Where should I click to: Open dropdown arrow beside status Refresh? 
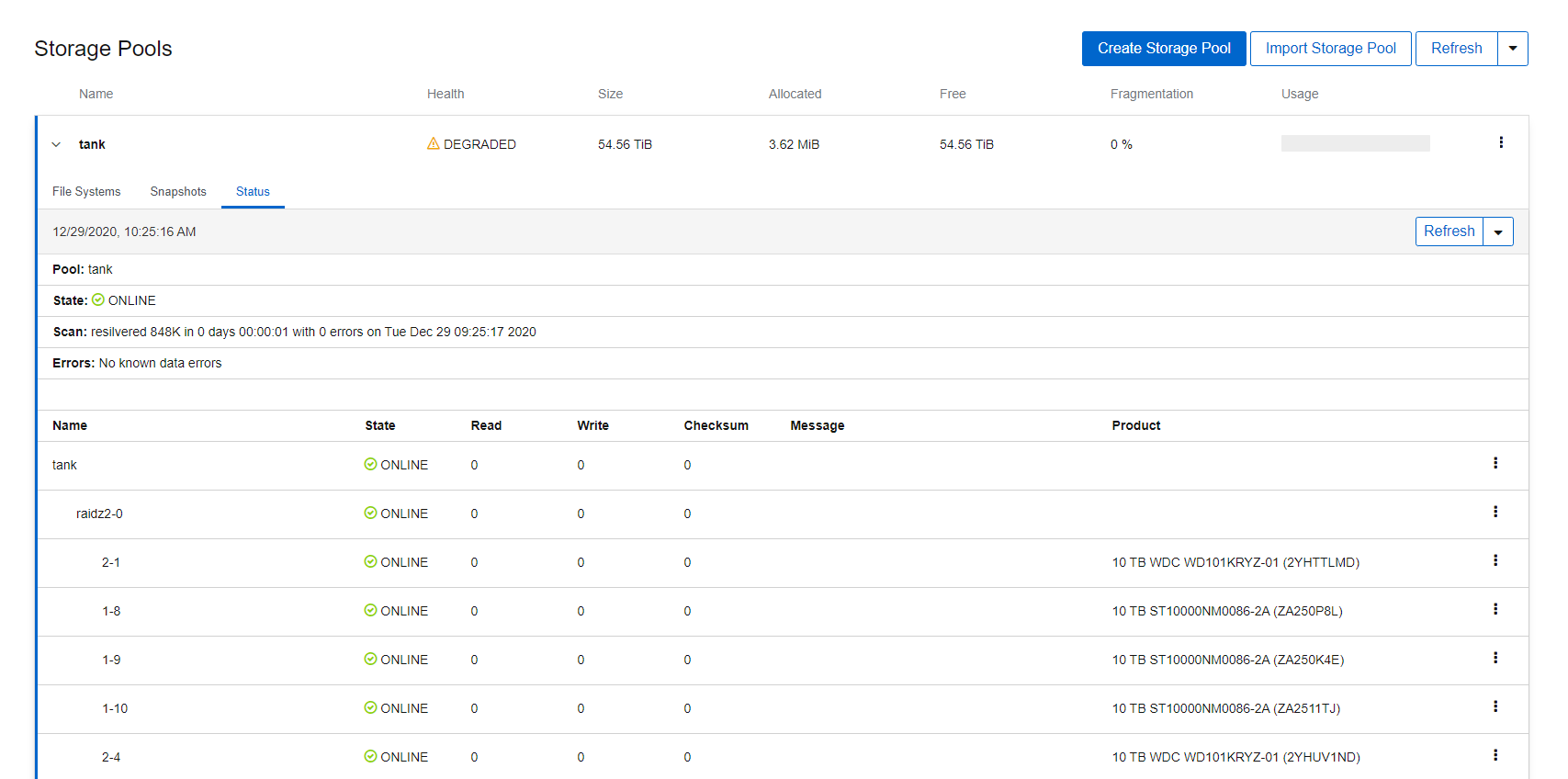[1498, 231]
